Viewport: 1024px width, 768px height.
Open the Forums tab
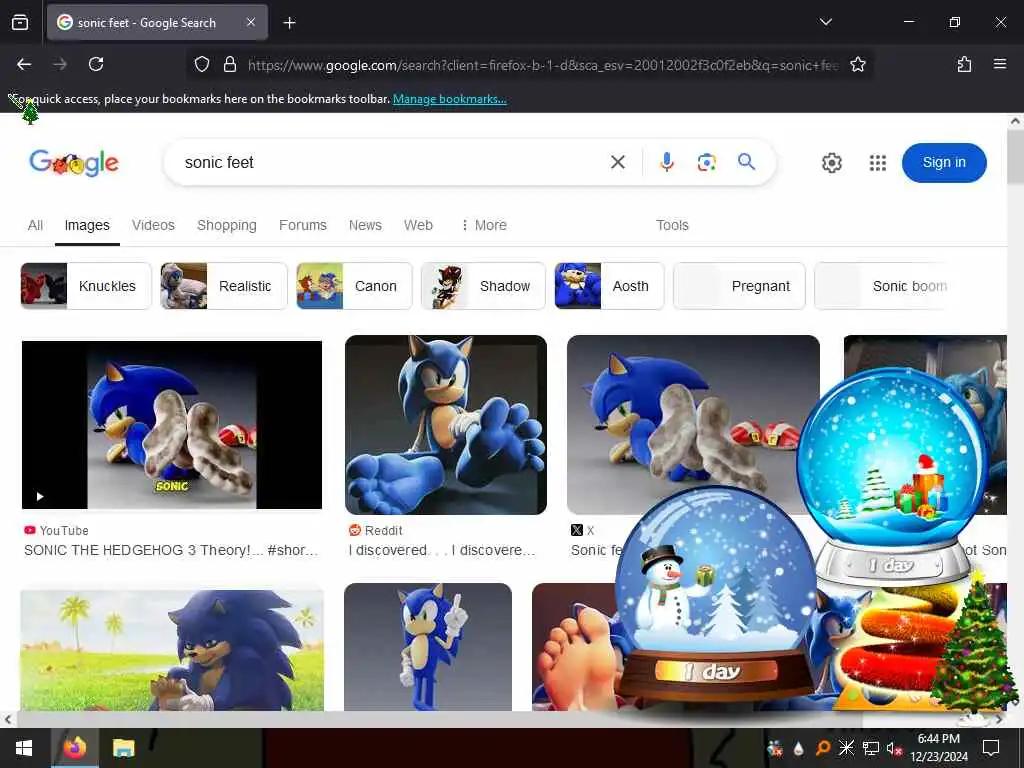coord(302,225)
